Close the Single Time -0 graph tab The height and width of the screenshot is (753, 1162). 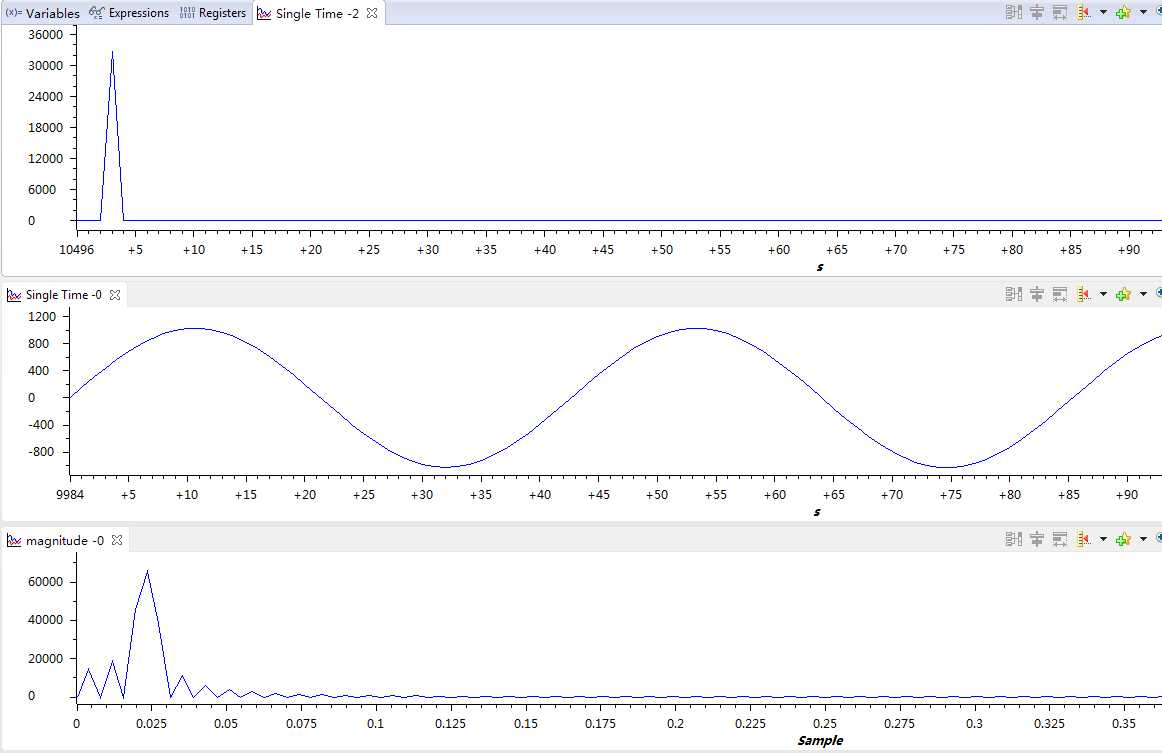pos(115,295)
